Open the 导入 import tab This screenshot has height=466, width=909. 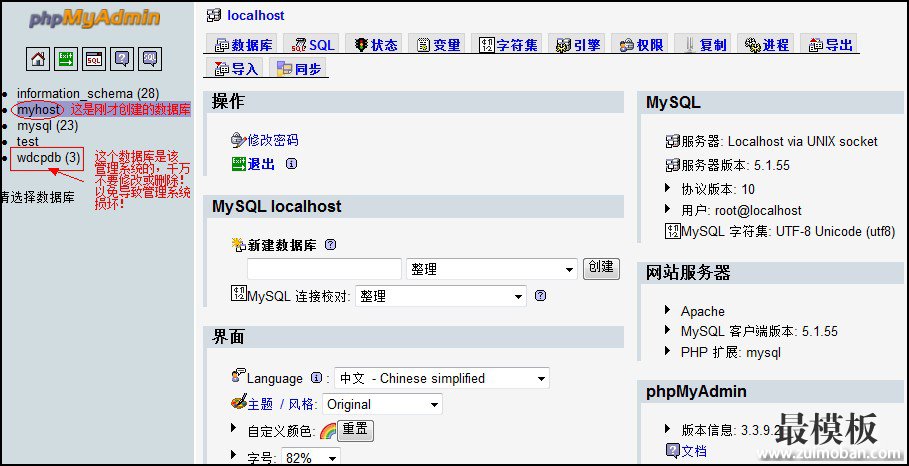(x=236, y=68)
